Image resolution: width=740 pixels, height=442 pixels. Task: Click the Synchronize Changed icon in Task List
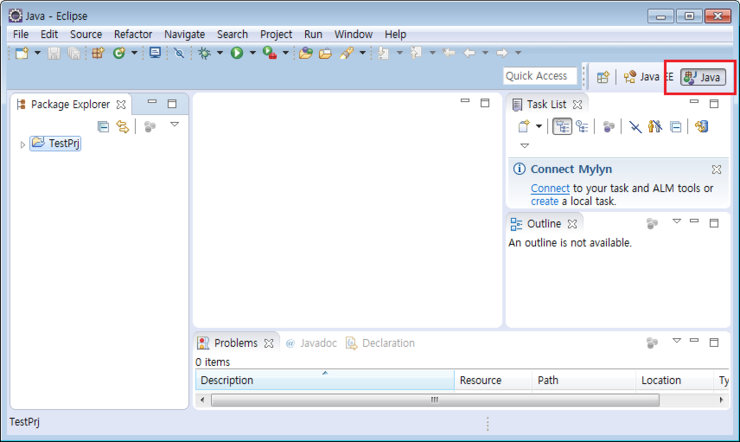(x=702, y=126)
